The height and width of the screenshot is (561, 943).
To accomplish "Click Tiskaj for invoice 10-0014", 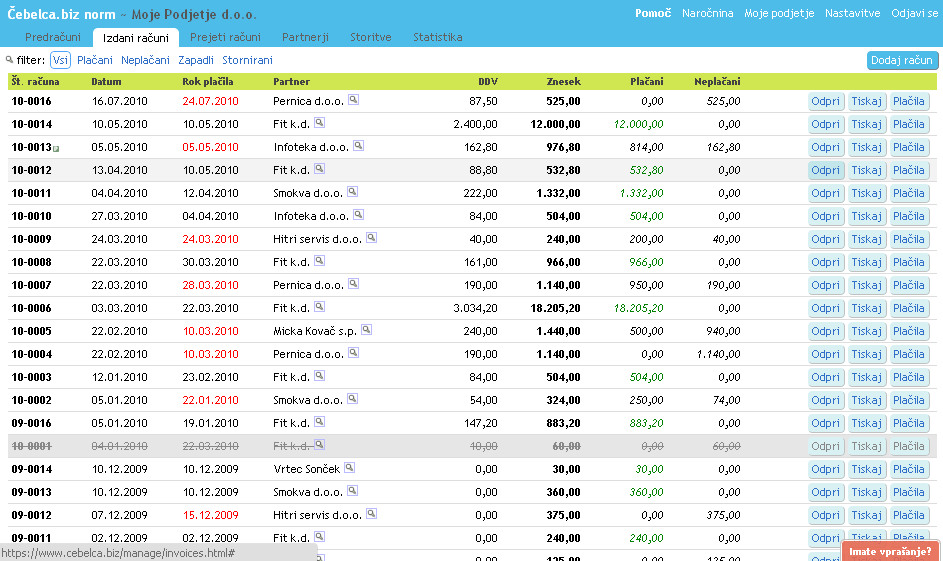I will pos(866,124).
